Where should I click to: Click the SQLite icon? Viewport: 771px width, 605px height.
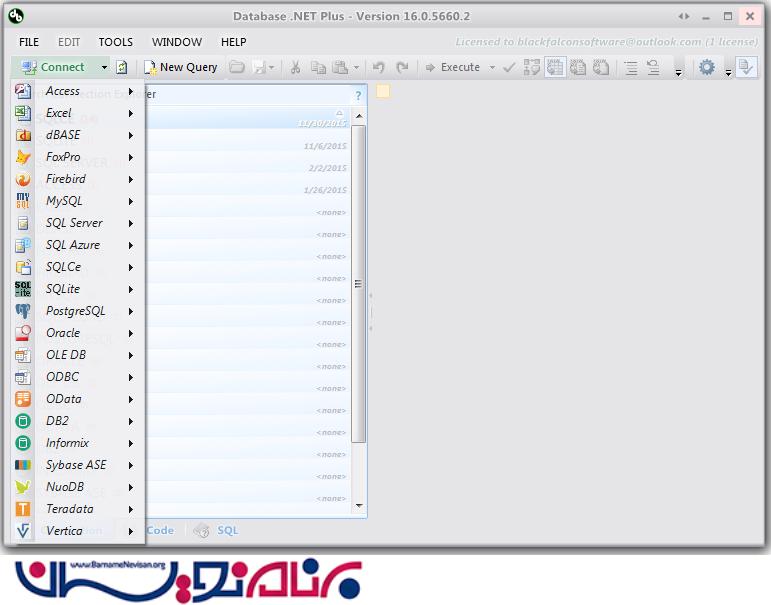(23, 289)
